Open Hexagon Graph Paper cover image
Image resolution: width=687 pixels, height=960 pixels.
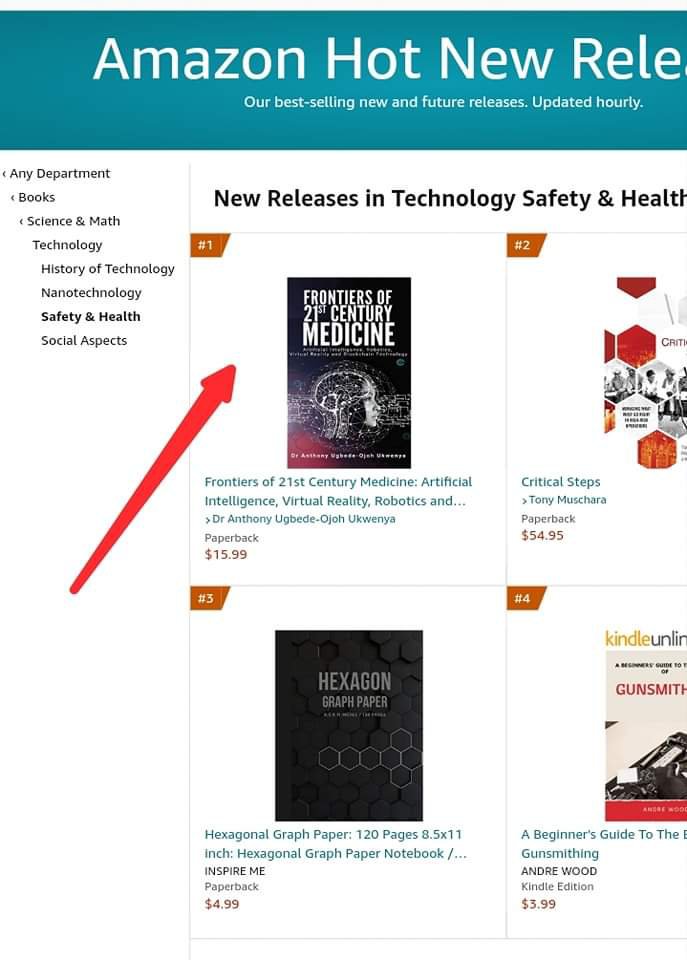(x=349, y=726)
